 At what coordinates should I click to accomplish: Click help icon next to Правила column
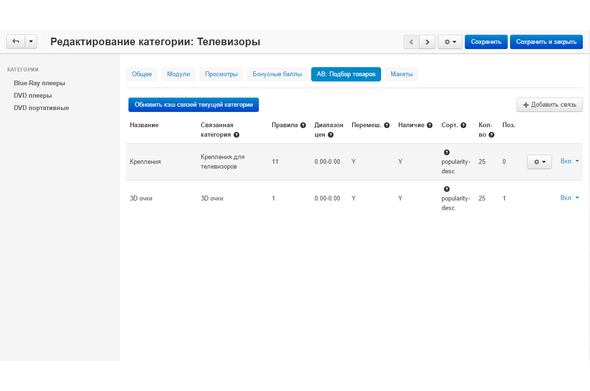pos(303,125)
